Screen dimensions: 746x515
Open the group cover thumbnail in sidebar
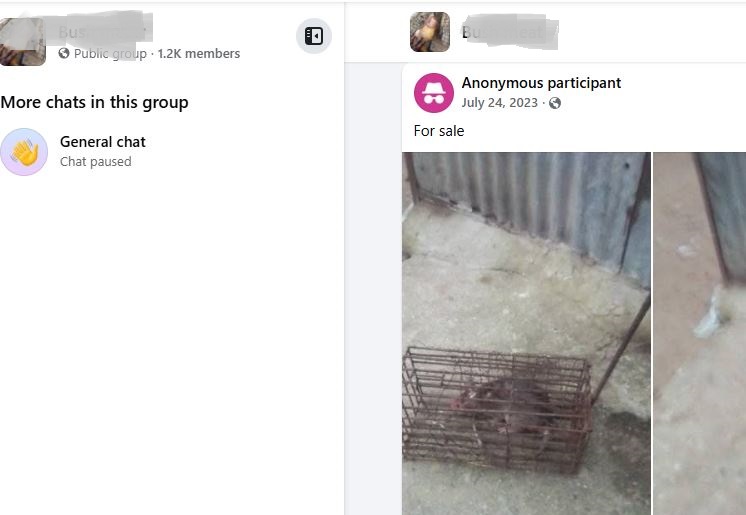pyautogui.click(x=22, y=41)
